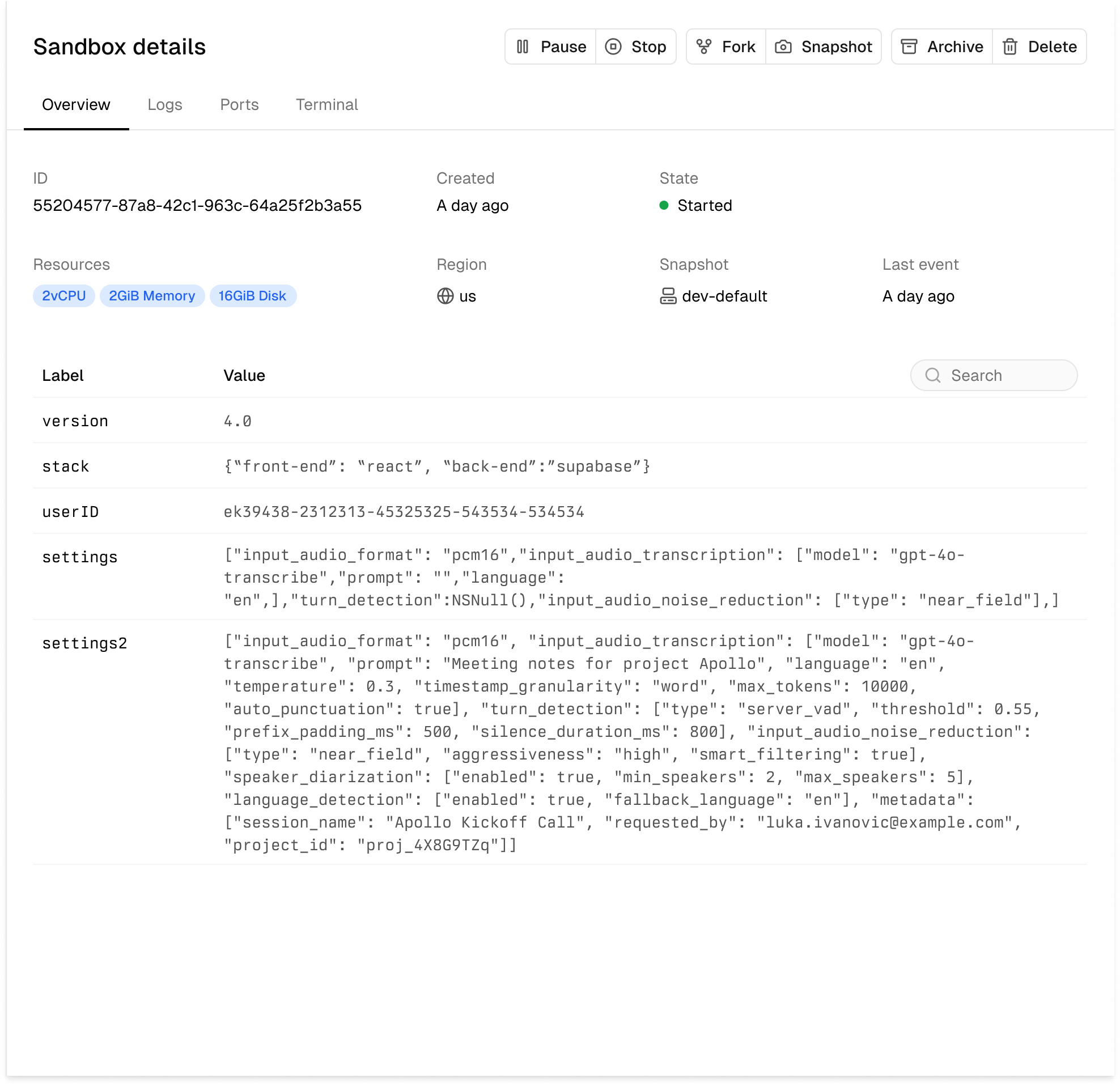
Task: Click the dev-default snapshot disk icon
Action: pyautogui.click(x=668, y=296)
